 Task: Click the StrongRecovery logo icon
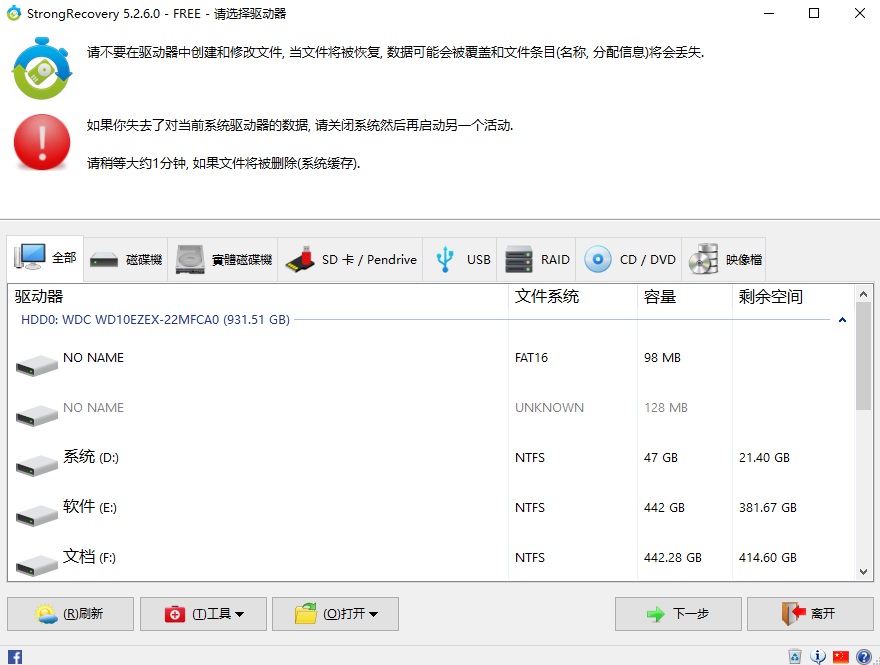click(43, 68)
